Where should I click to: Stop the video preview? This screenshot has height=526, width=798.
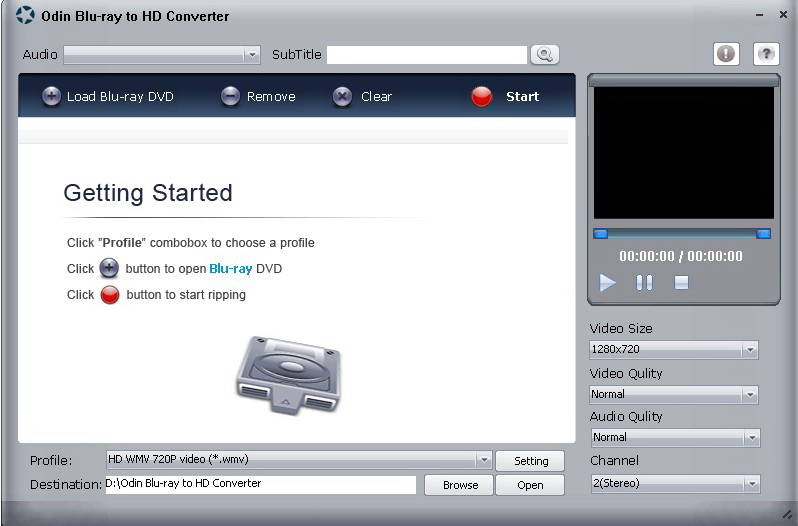click(x=681, y=282)
